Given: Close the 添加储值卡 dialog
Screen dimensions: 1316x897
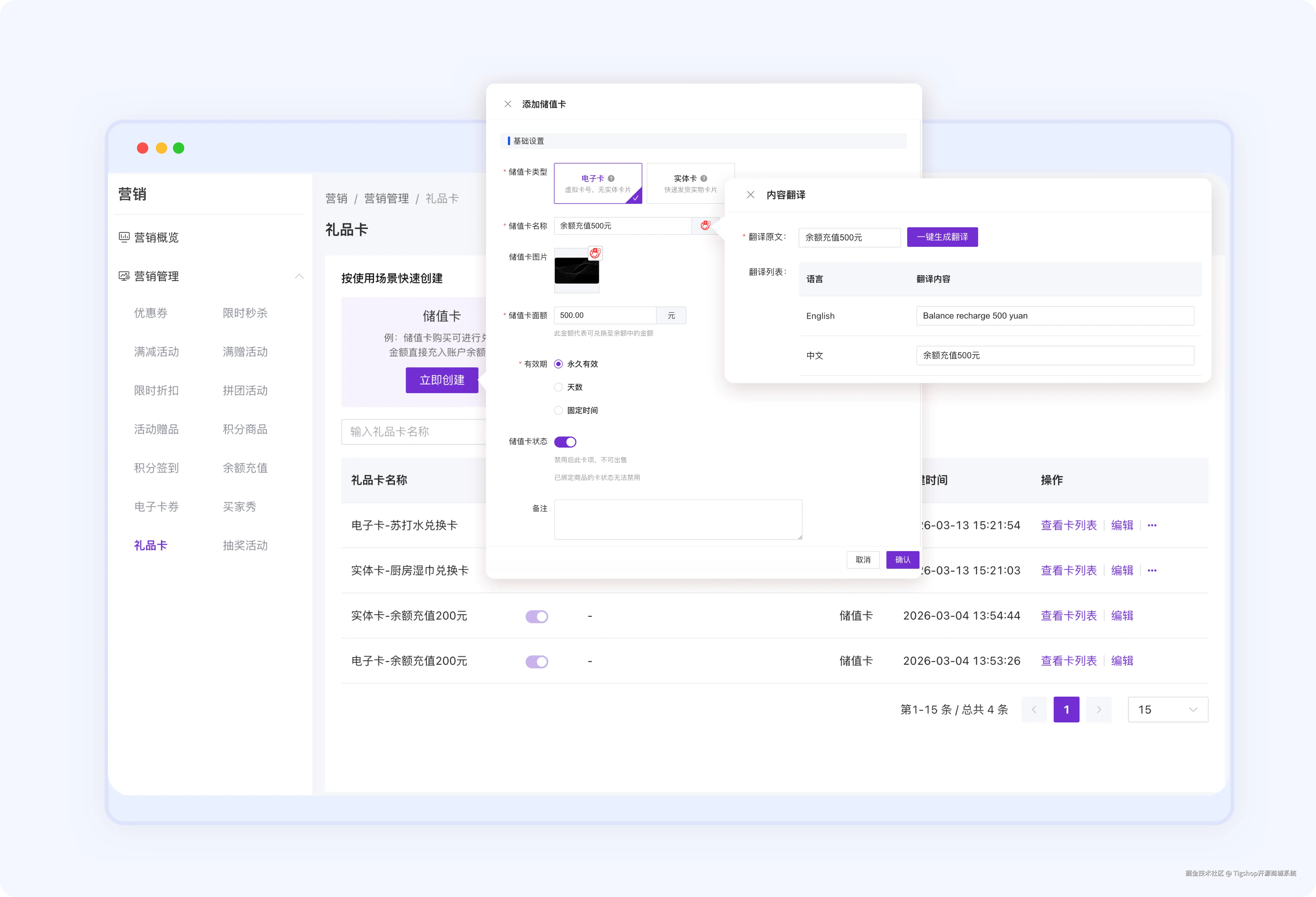Looking at the screenshot, I should tap(508, 104).
